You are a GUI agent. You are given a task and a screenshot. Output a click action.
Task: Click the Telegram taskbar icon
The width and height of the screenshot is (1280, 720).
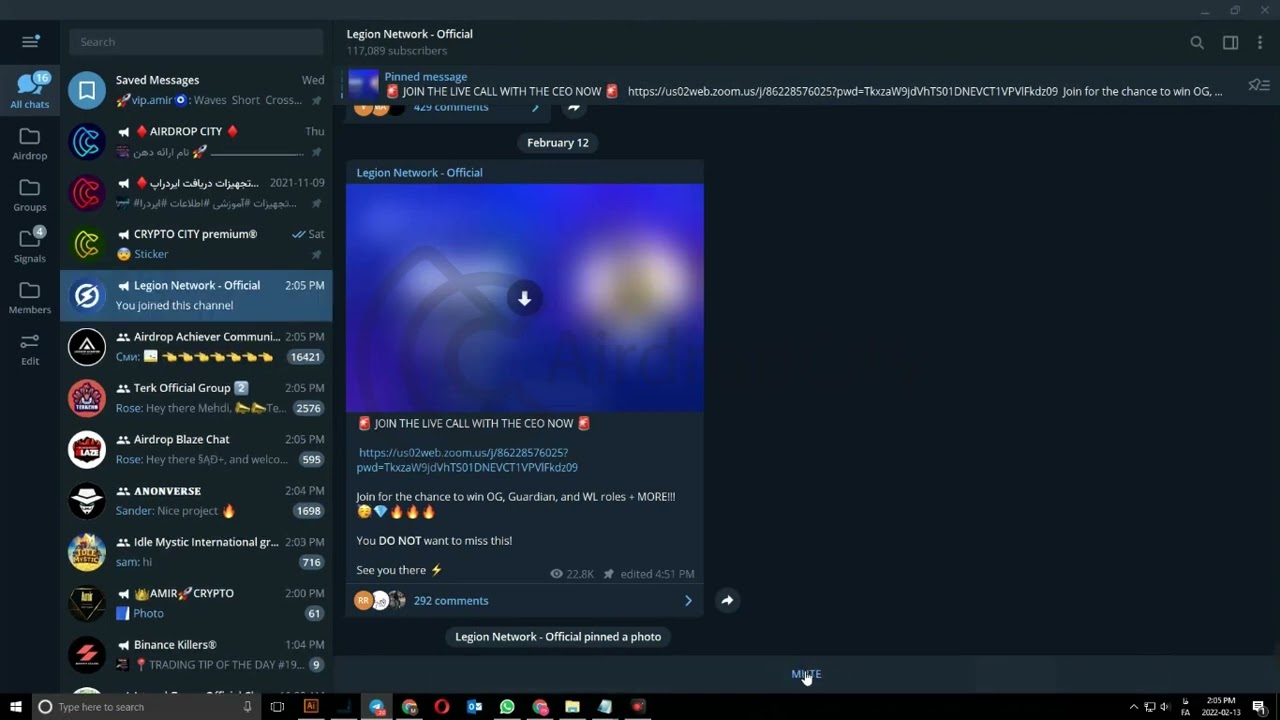[377, 707]
